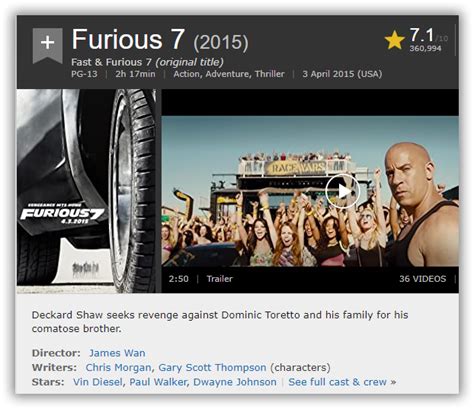This screenshot has height=409, width=474.
Task: Add Furious 7 to watchlist with plus ribbon
Action: (47, 45)
